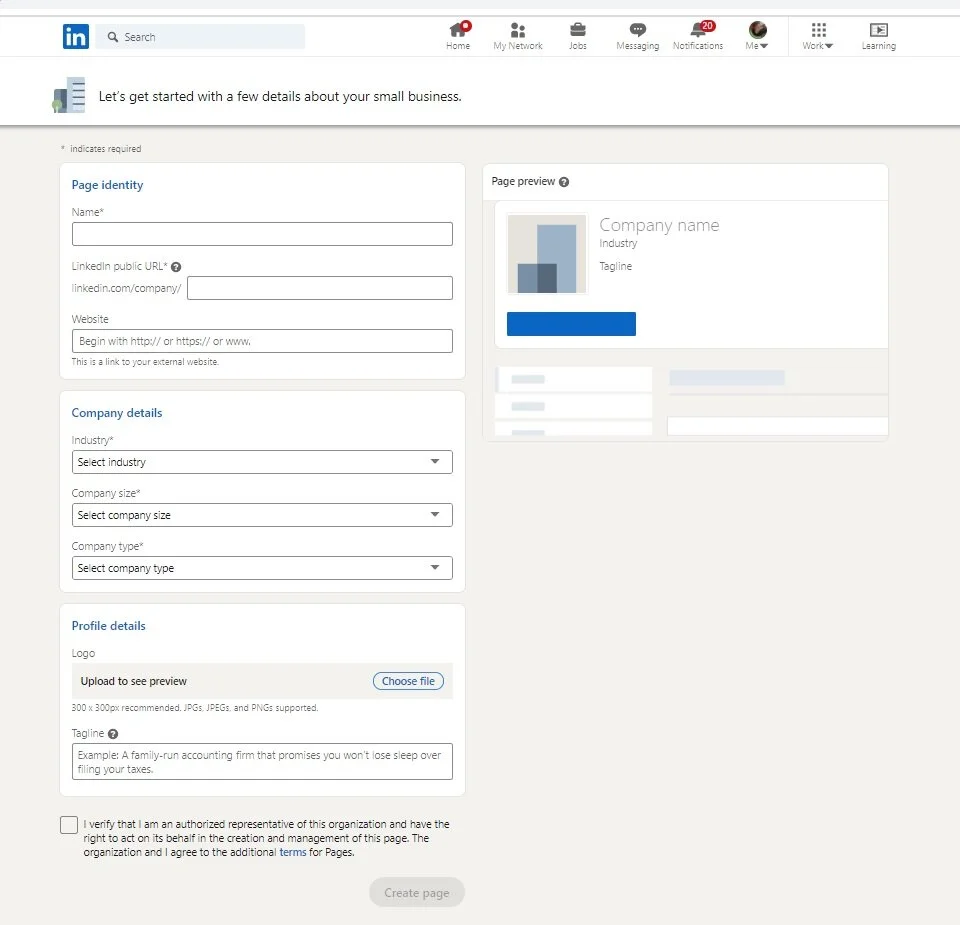Expand the Work menu arrow
Screen dimensions: 960x925
(x=828, y=46)
